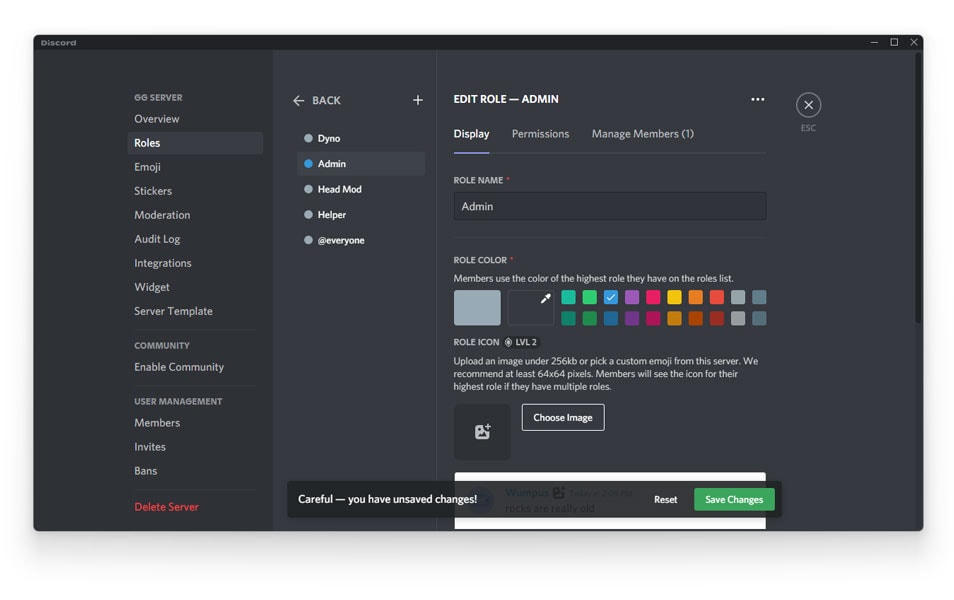954x600 pixels.
Task: Click the Choose Image button
Action: (x=563, y=417)
